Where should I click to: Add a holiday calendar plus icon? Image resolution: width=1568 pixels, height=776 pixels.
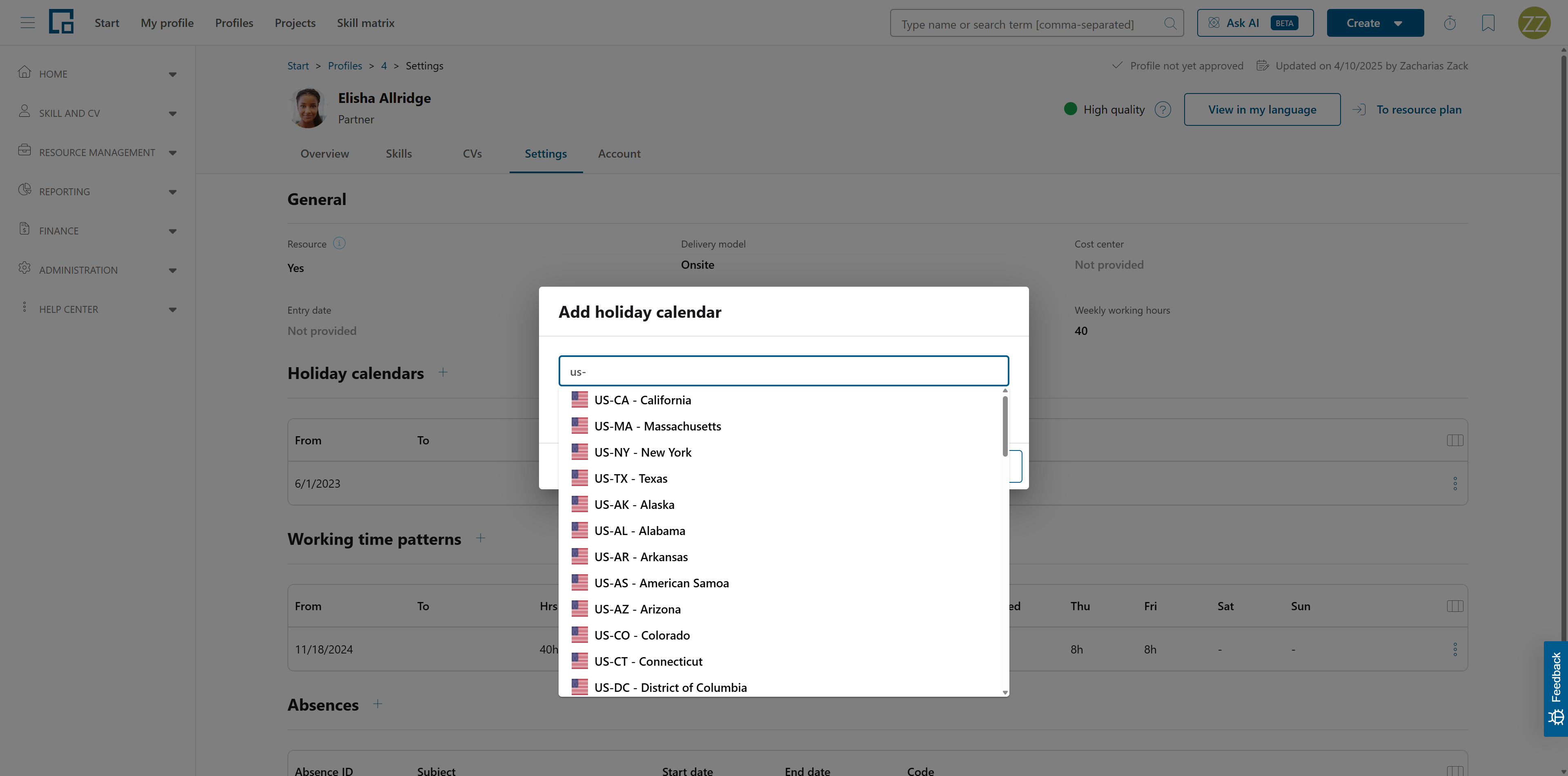(x=443, y=372)
